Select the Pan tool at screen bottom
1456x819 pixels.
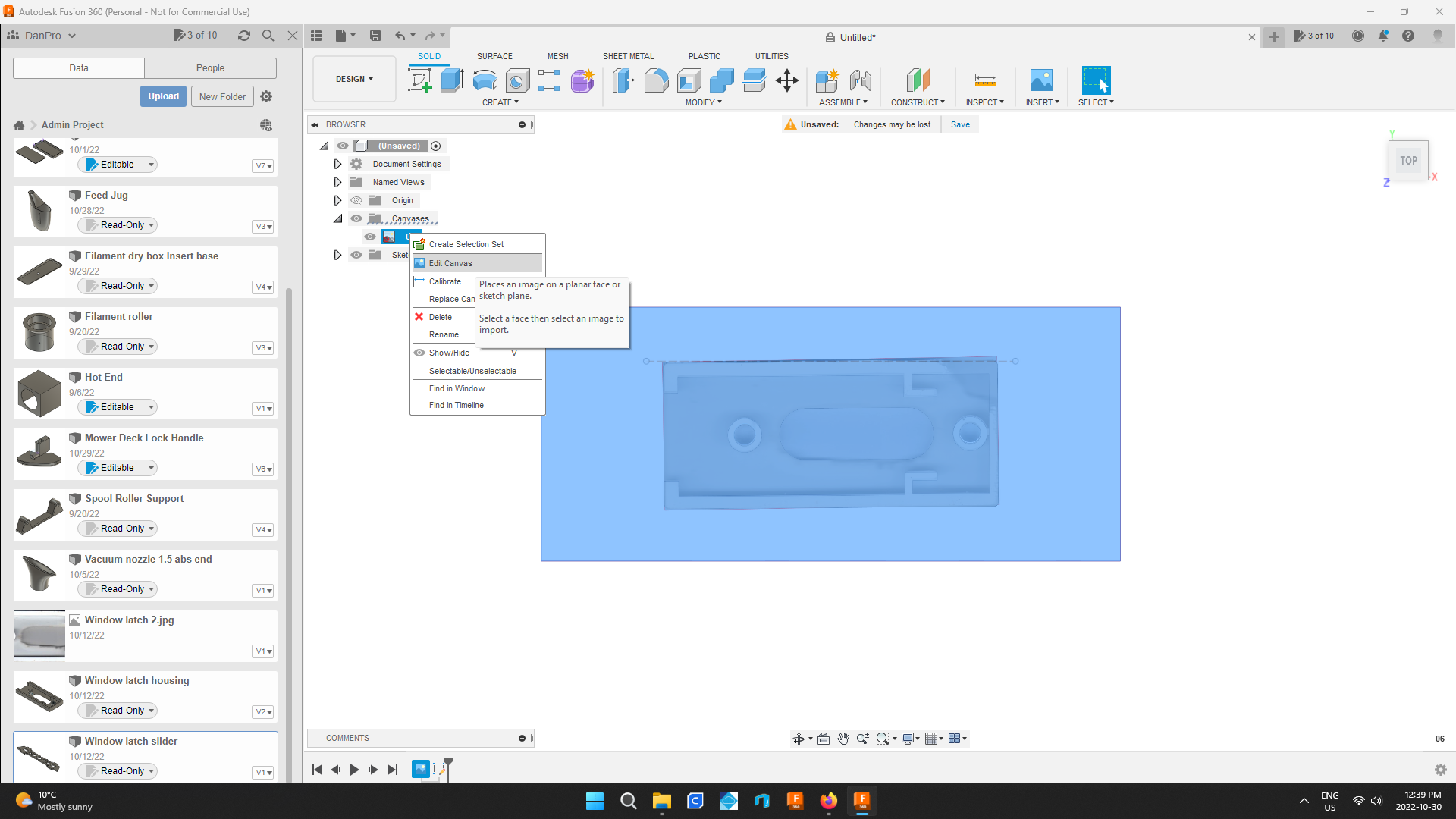[843, 738]
